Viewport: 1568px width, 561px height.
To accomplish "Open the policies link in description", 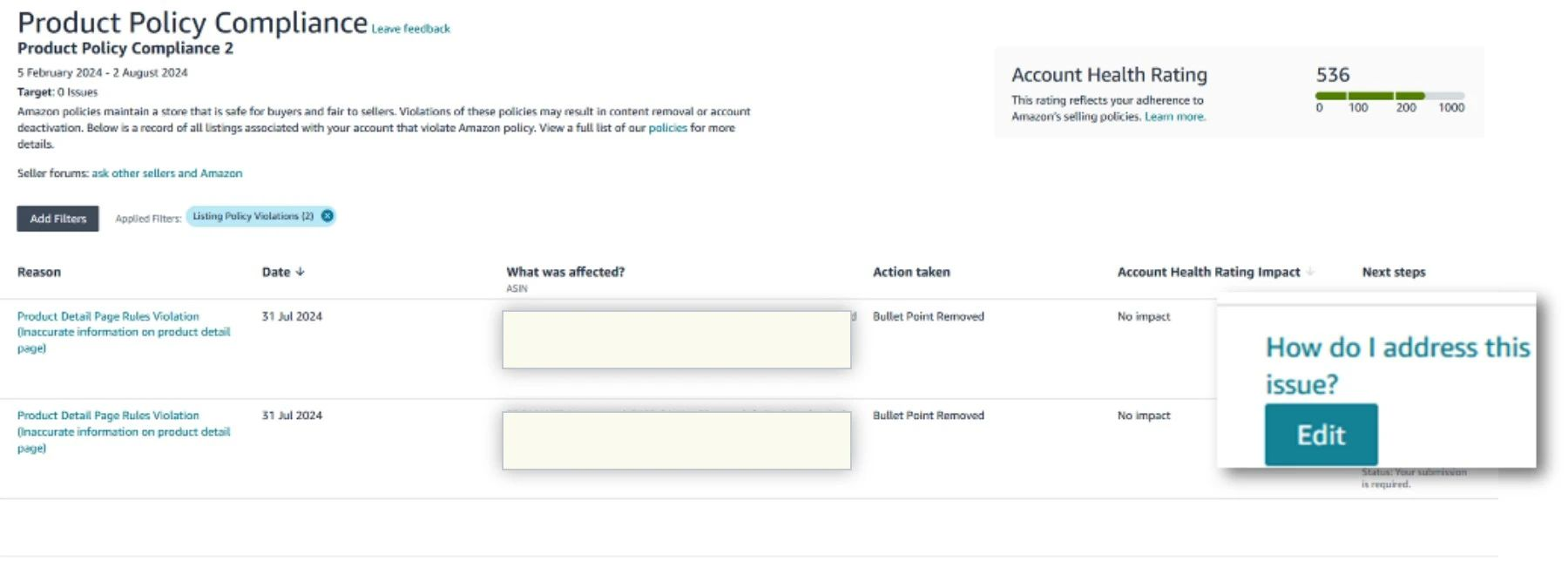I will click(668, 128).
